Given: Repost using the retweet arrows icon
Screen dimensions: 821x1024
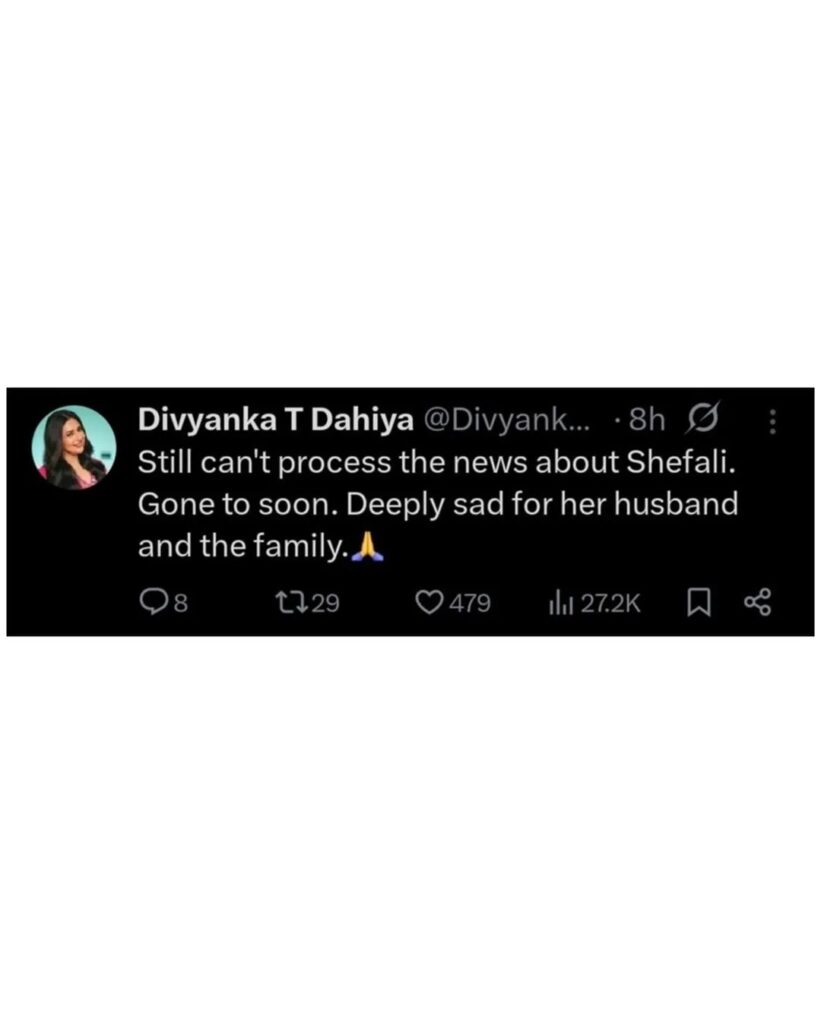Looking at the screenshot, I should (x=291, y=601).
